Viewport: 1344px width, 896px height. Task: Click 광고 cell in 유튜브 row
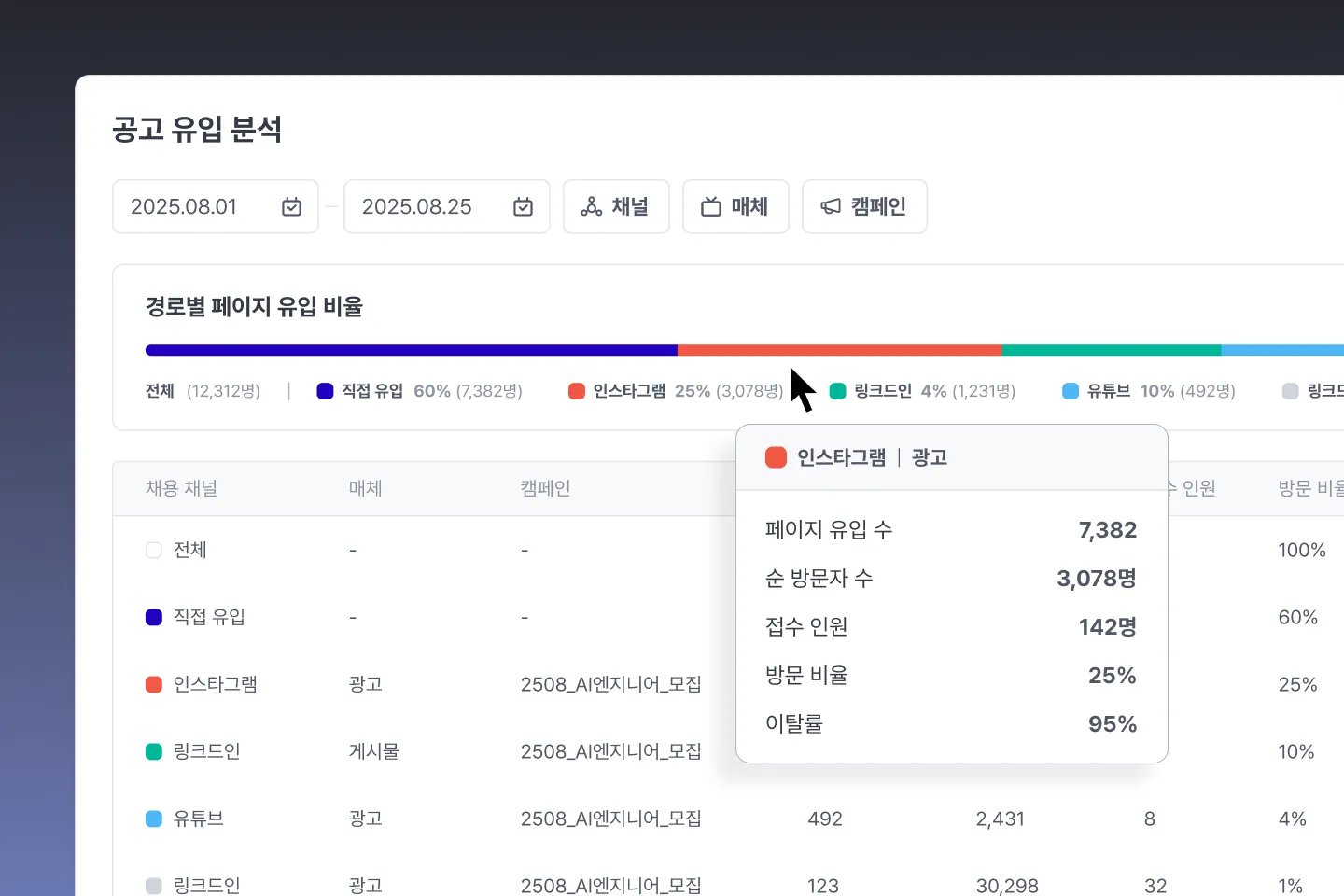(x=366, y=819)
